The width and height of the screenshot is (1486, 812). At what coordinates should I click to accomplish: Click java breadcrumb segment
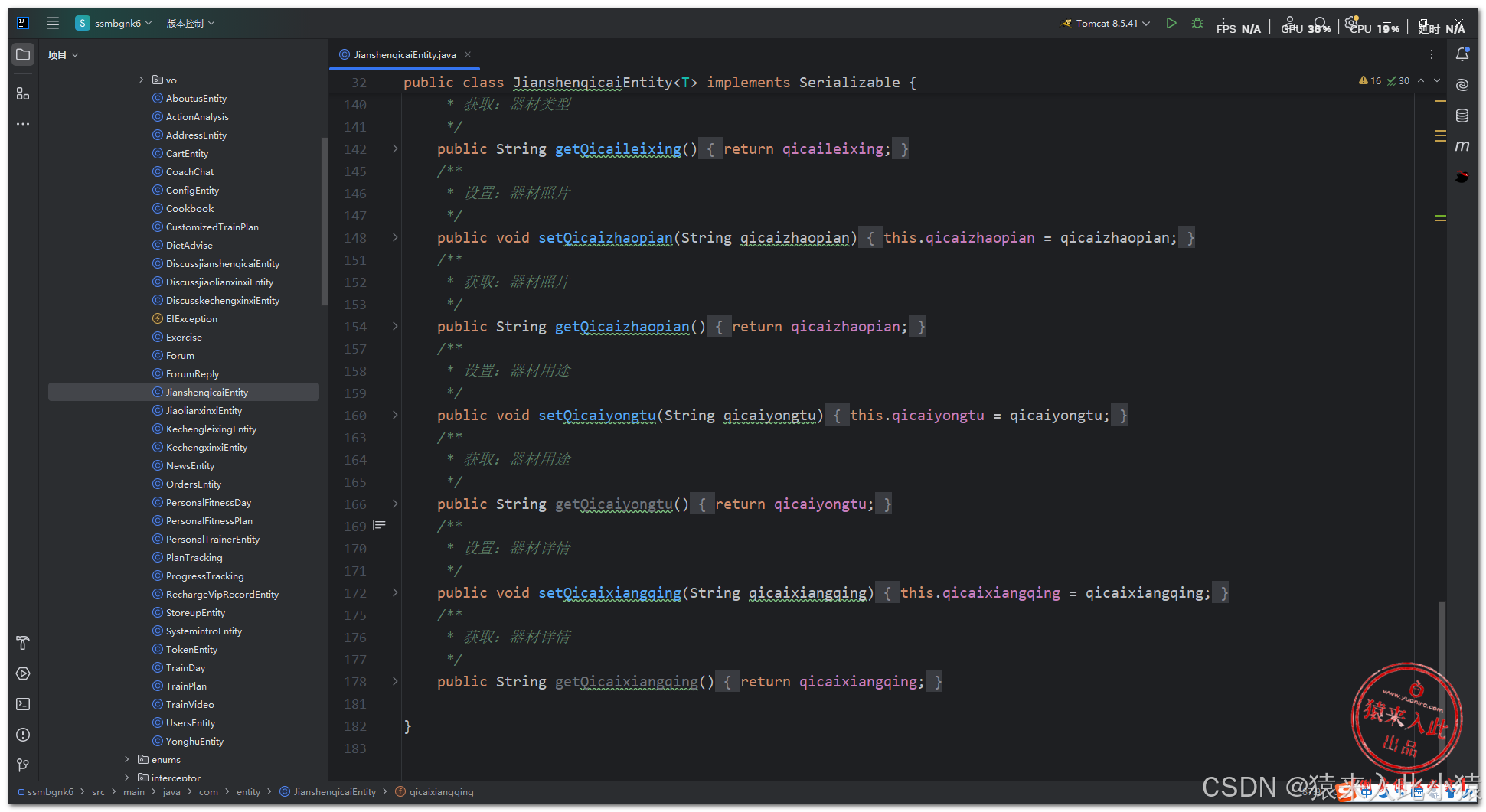171,791
